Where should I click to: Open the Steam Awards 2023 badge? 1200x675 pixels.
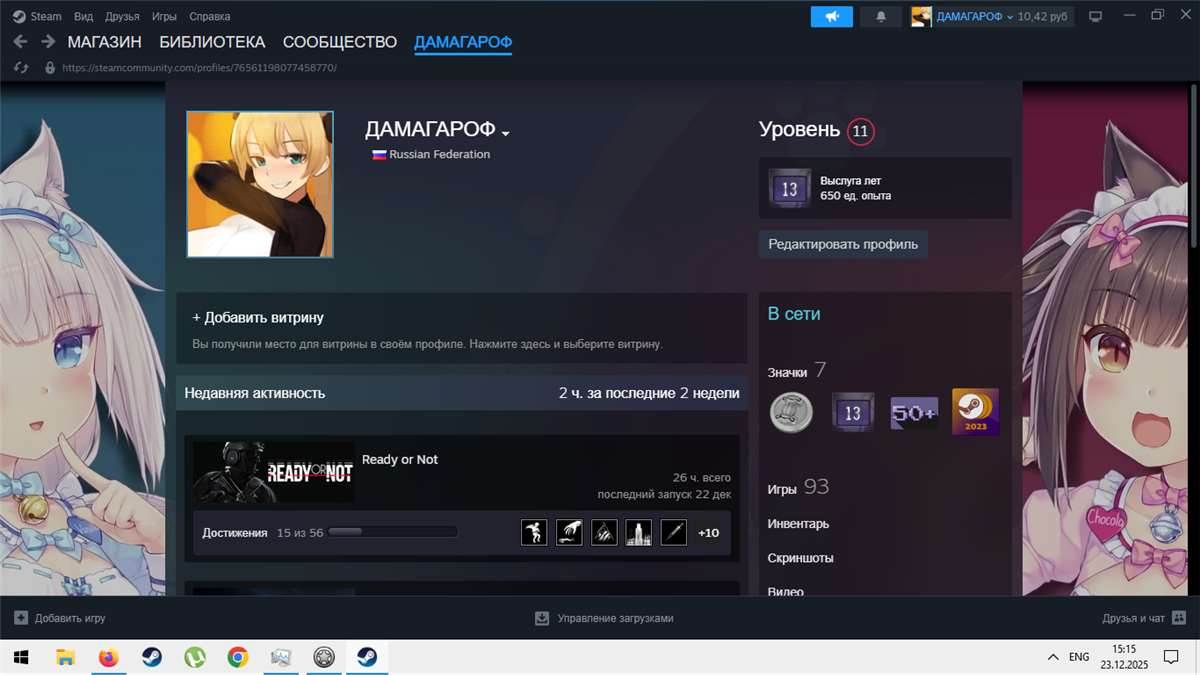point(975,412)
